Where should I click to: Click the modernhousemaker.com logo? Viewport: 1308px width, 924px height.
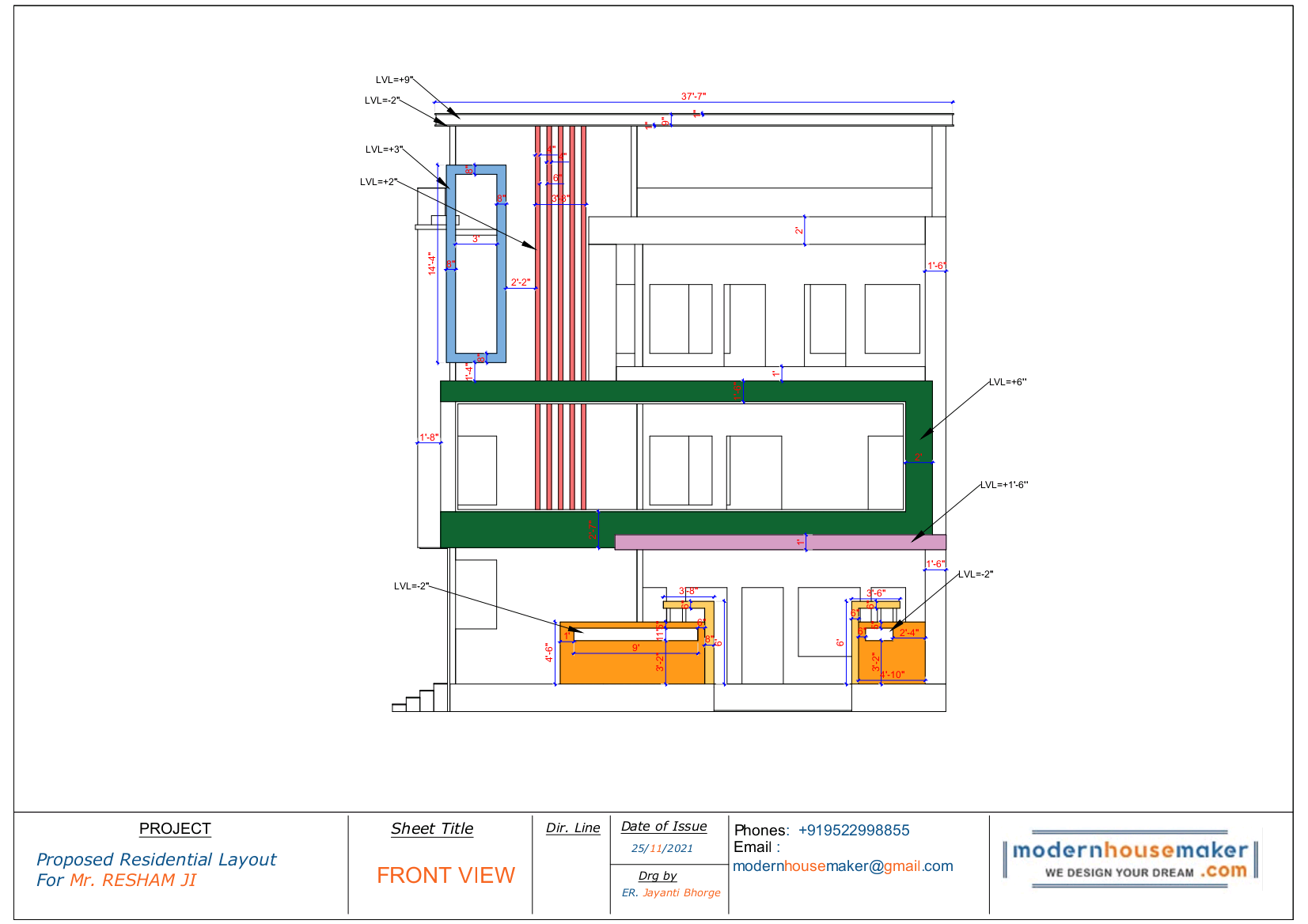(1130, 859)
